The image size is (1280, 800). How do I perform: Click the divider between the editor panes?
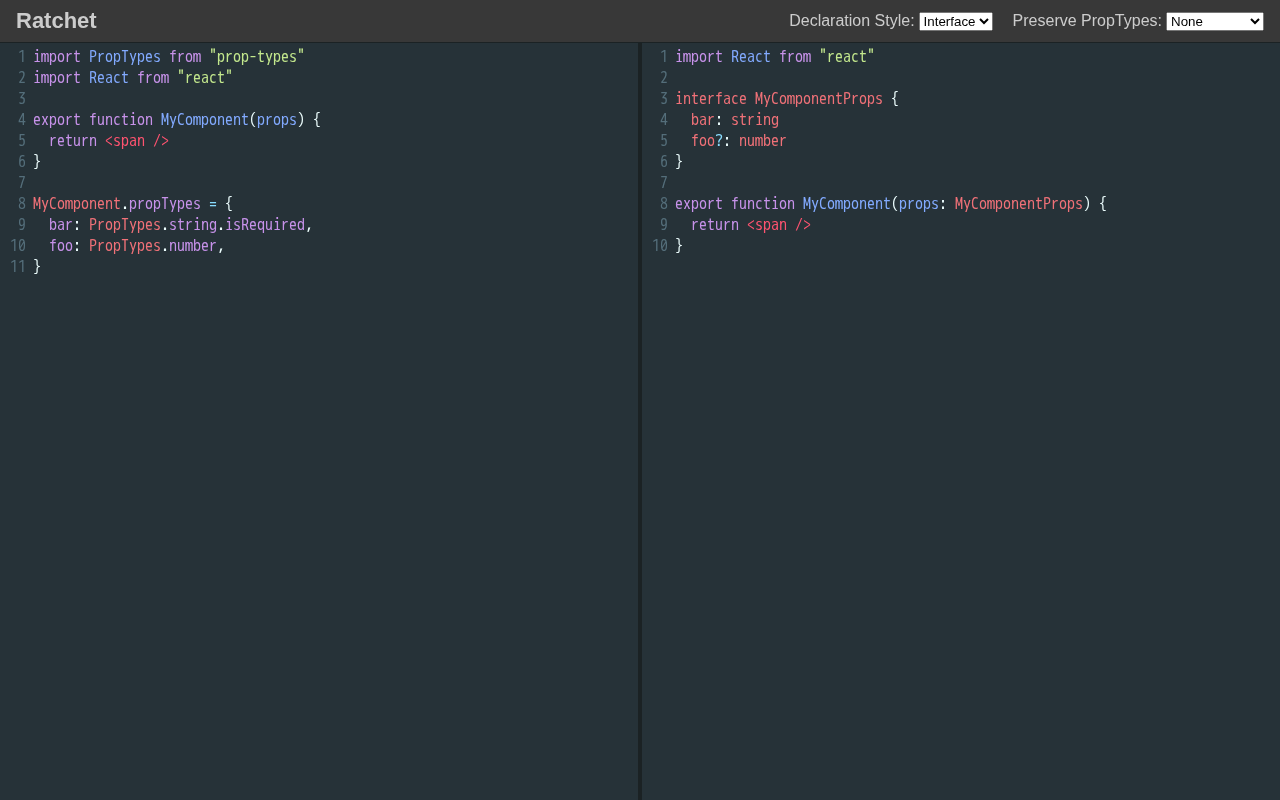click(x=640, y=420)
